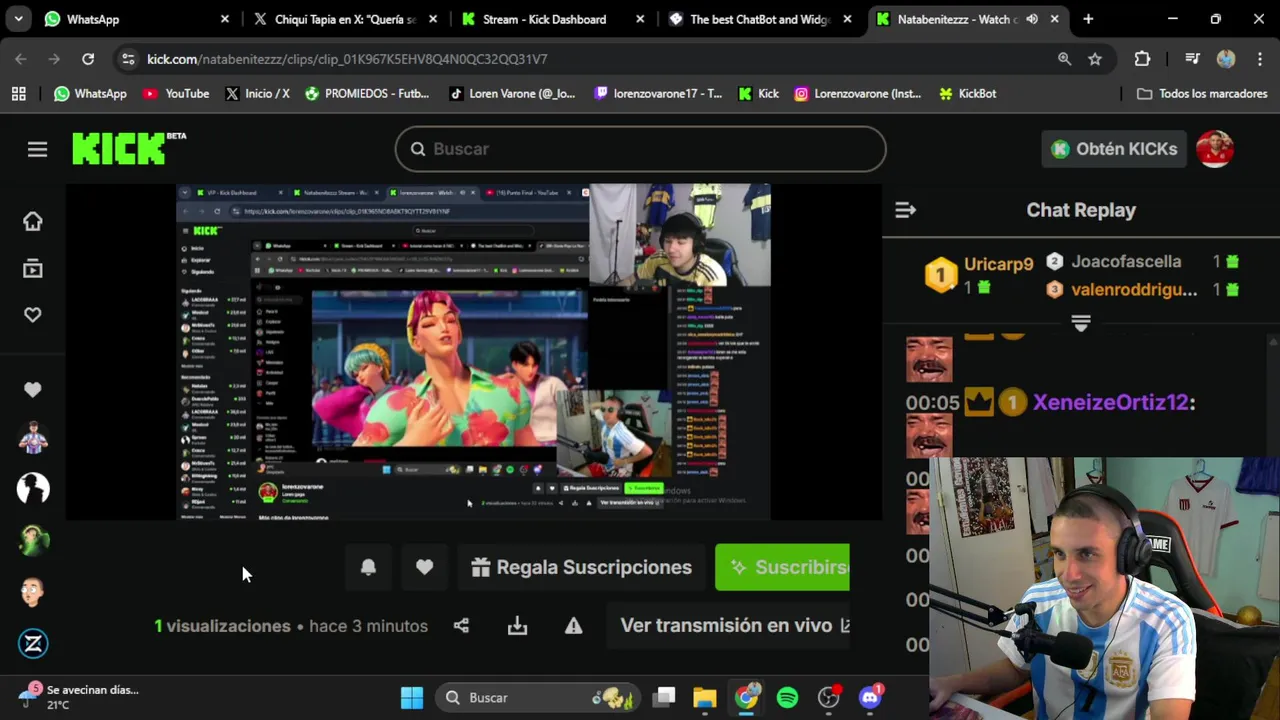Image resolution: width=1280 pixels, height=720 pixels.
Task: Open Chrome three-dot menu
Action: tap(1259, 59)
